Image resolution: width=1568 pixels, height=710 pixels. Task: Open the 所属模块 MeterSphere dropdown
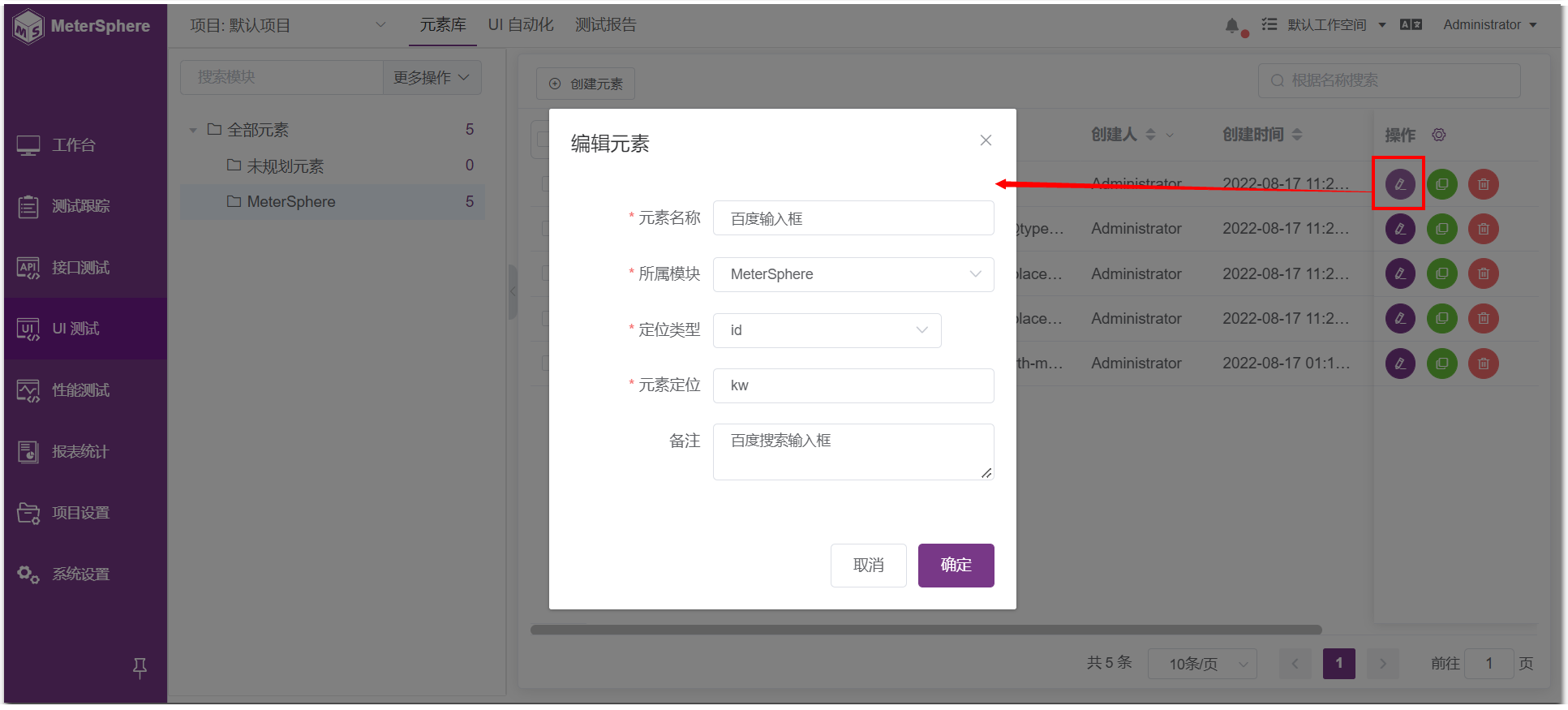(x=853, y=274)
